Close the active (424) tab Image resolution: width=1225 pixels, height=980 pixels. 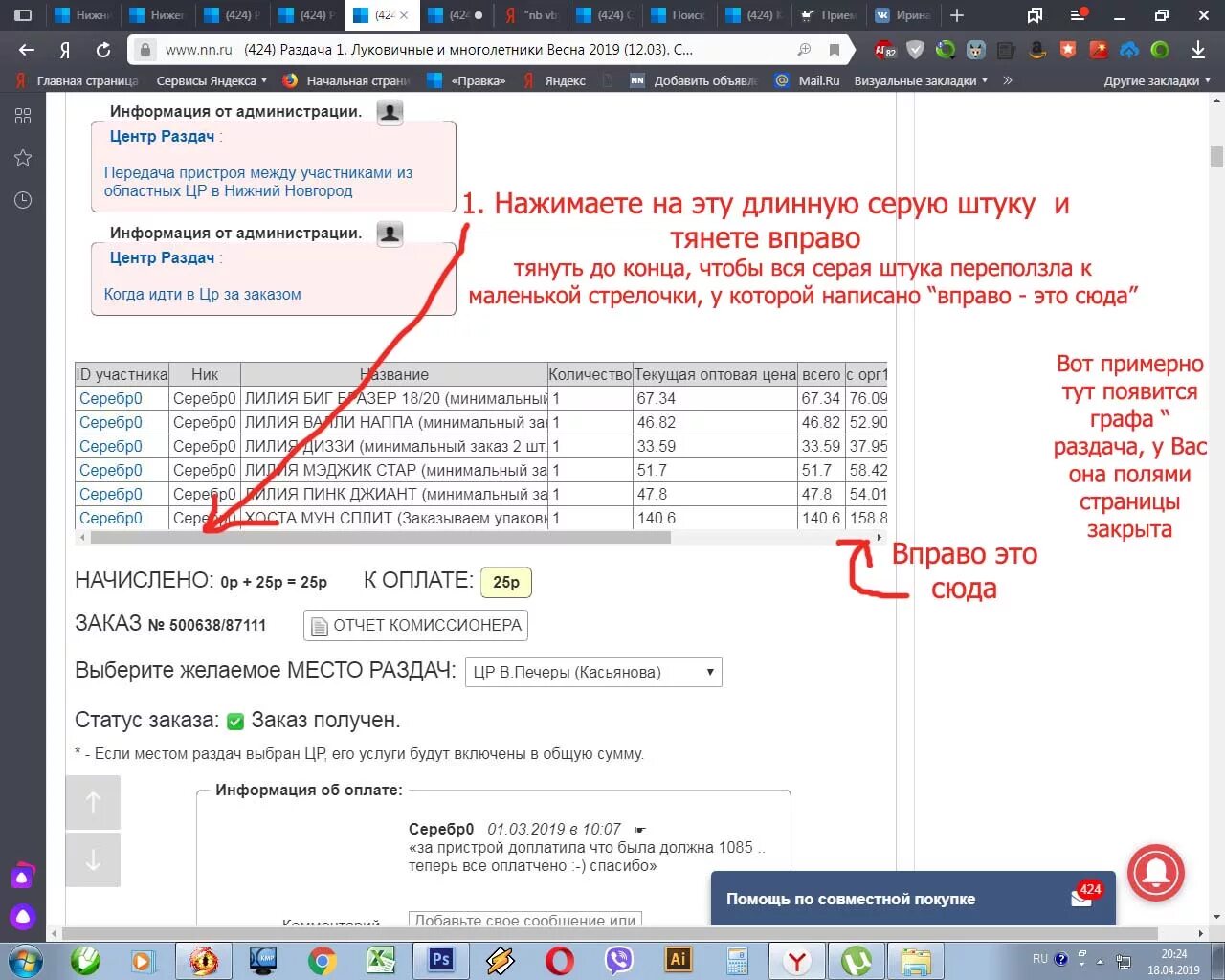[404, 14]
